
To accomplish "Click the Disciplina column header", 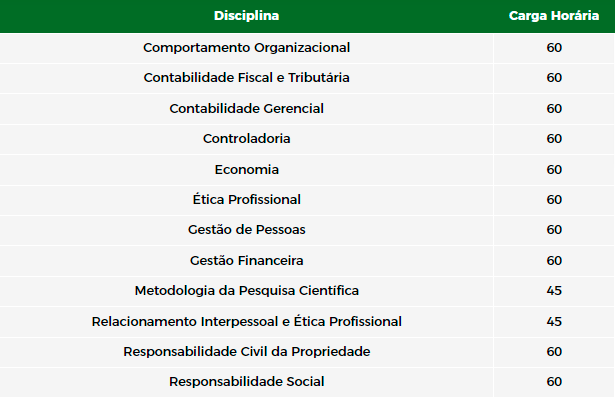I will [x=246, y=16].
